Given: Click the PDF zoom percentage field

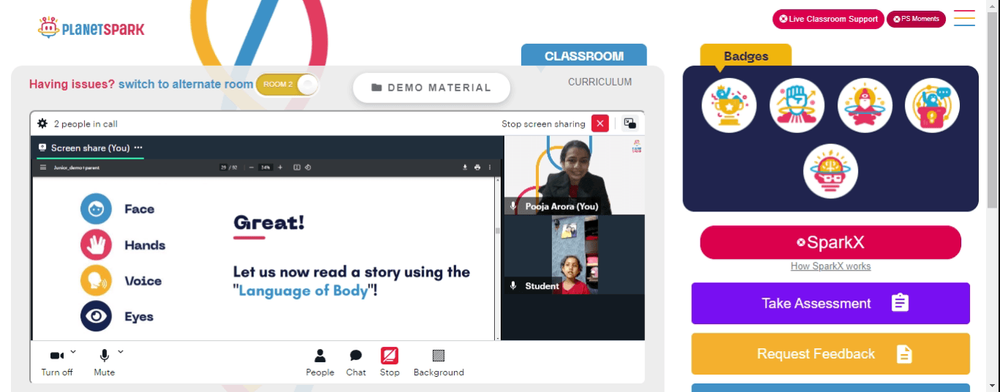Looking at the screenshot, I should 265,168.
